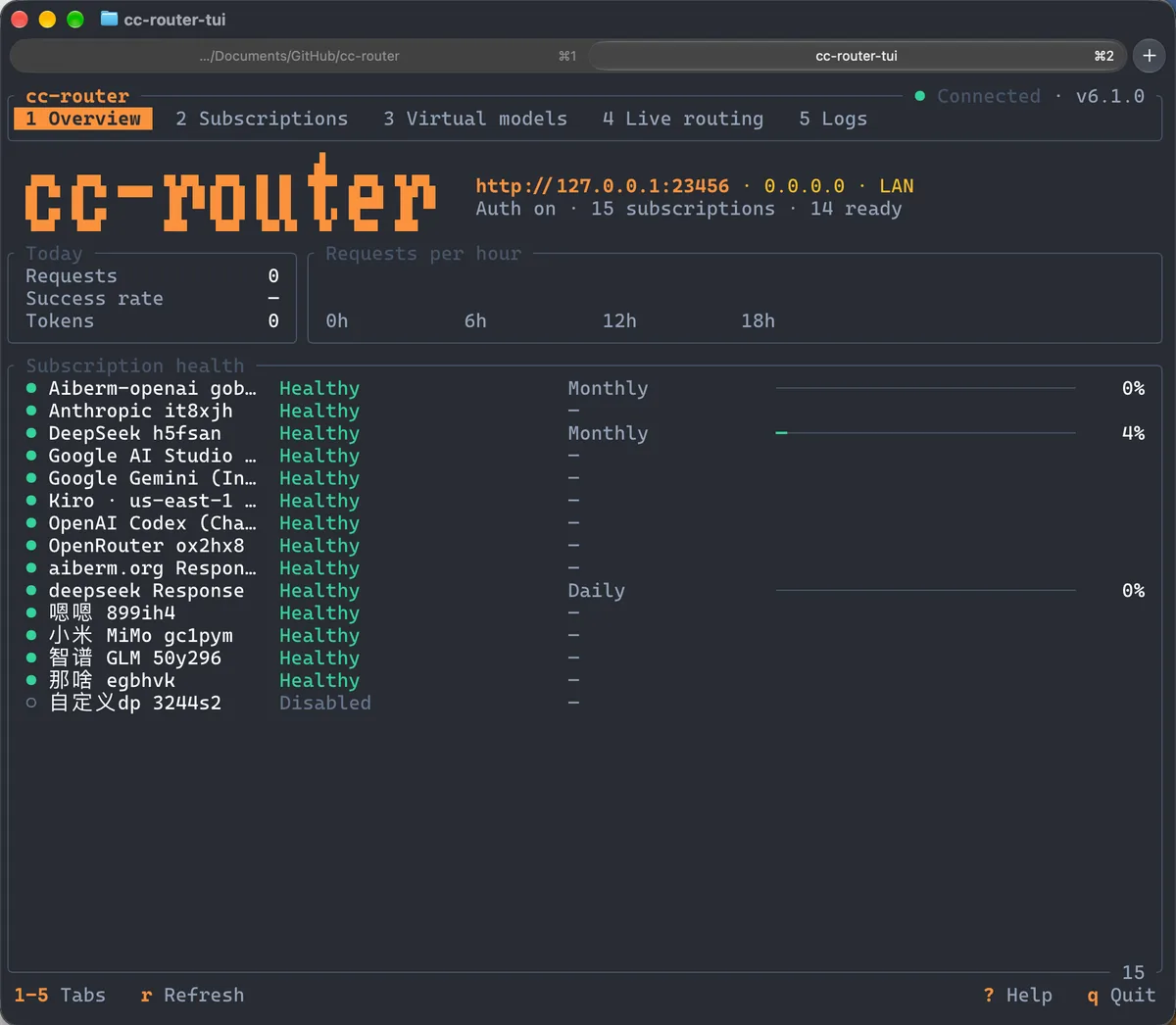1176x1025 pixels.
Task: Click the 6h mark on Requests per hour
Action: (475, 321)
